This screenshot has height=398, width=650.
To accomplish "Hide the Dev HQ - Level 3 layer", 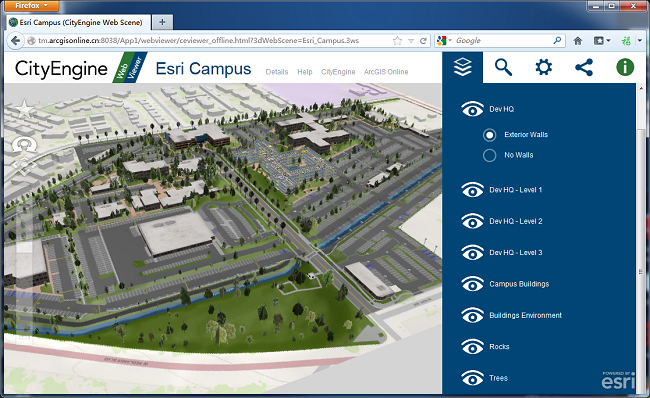I will (472, 252).
